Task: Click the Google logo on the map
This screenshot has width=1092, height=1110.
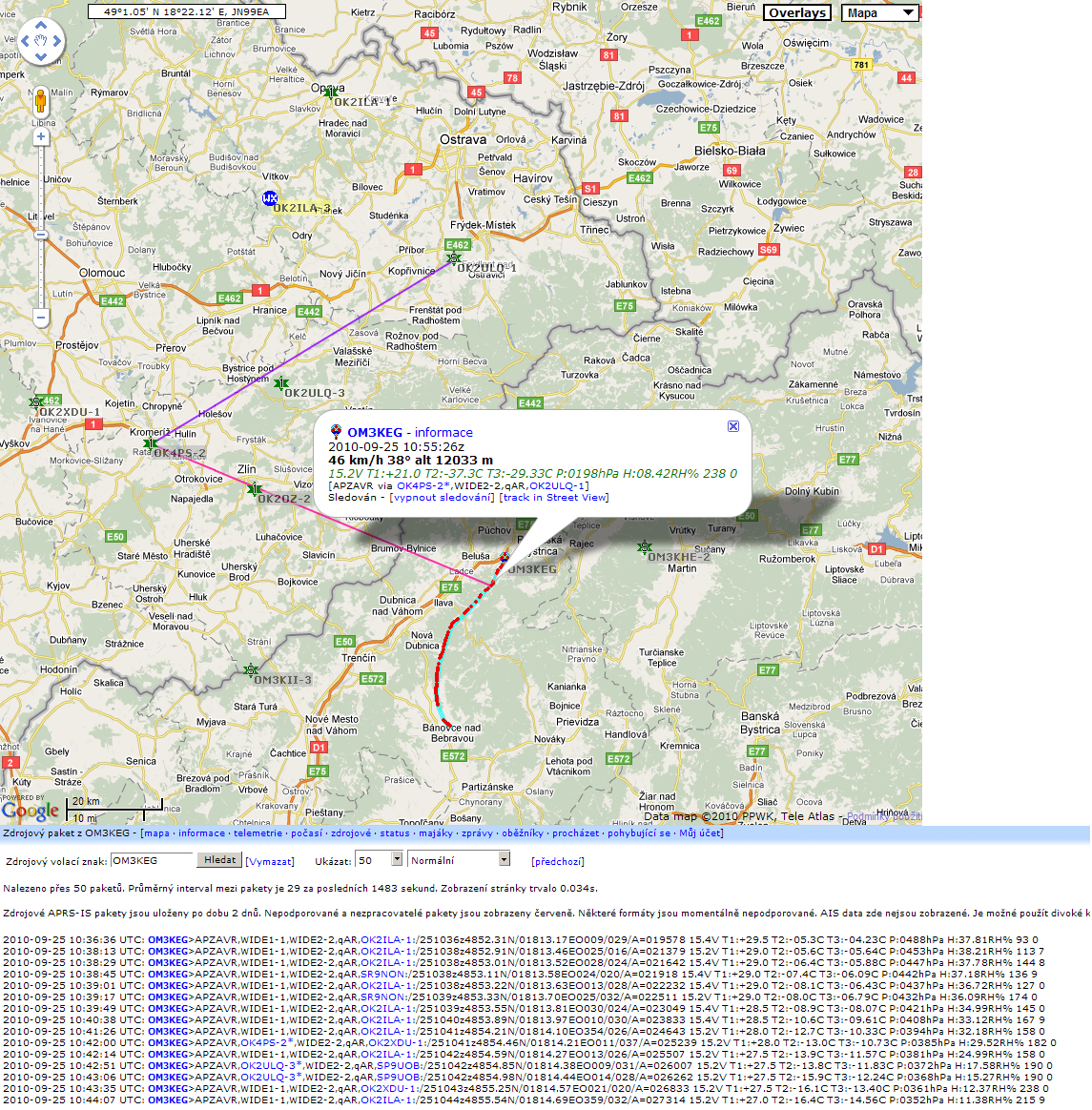Action: pos(30,810)
